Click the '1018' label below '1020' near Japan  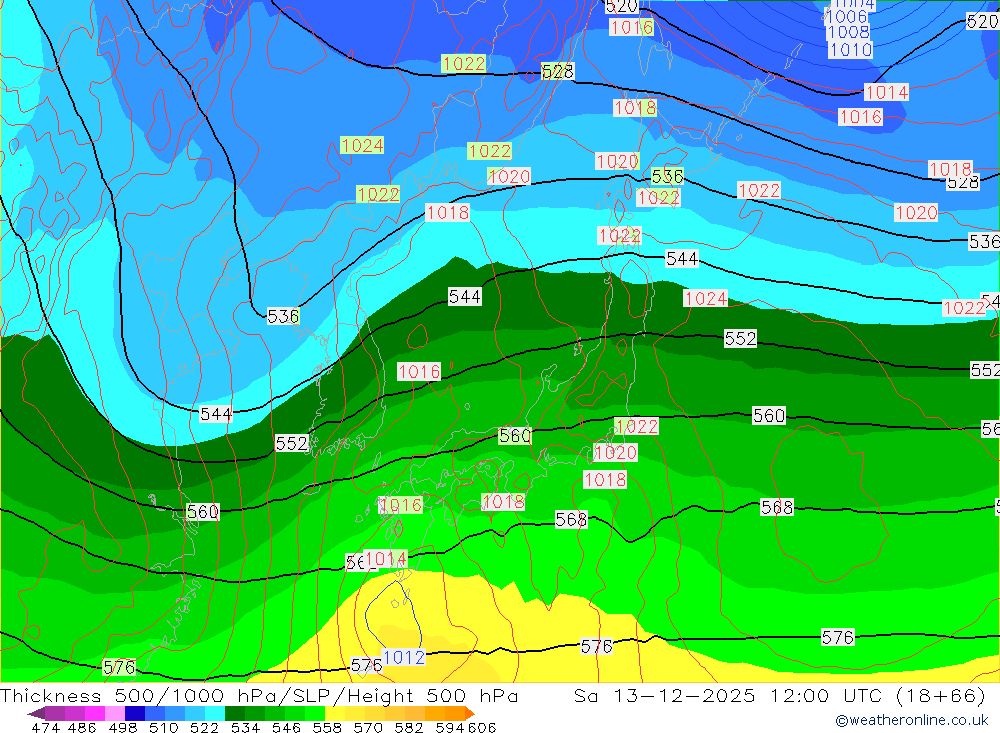(605, 480)
